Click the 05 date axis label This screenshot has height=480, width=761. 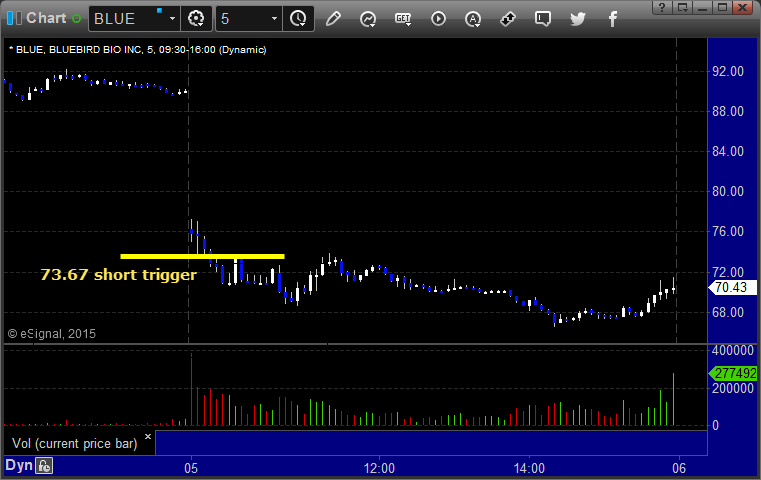[x=191, y=468]
